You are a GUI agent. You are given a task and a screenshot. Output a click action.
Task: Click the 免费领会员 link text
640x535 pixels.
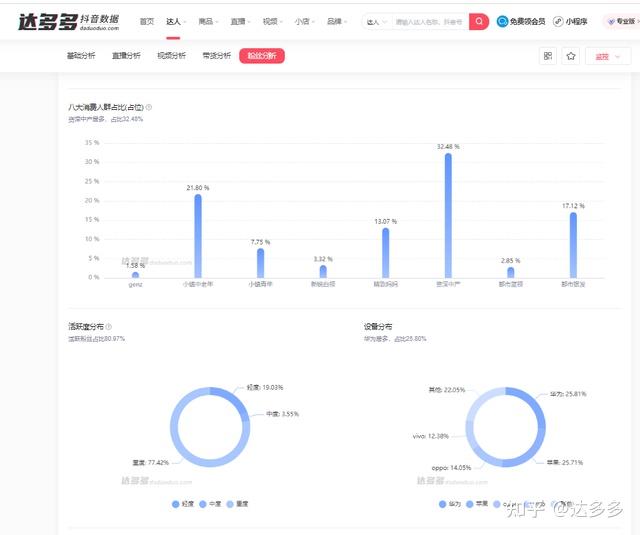click(527, 21)
